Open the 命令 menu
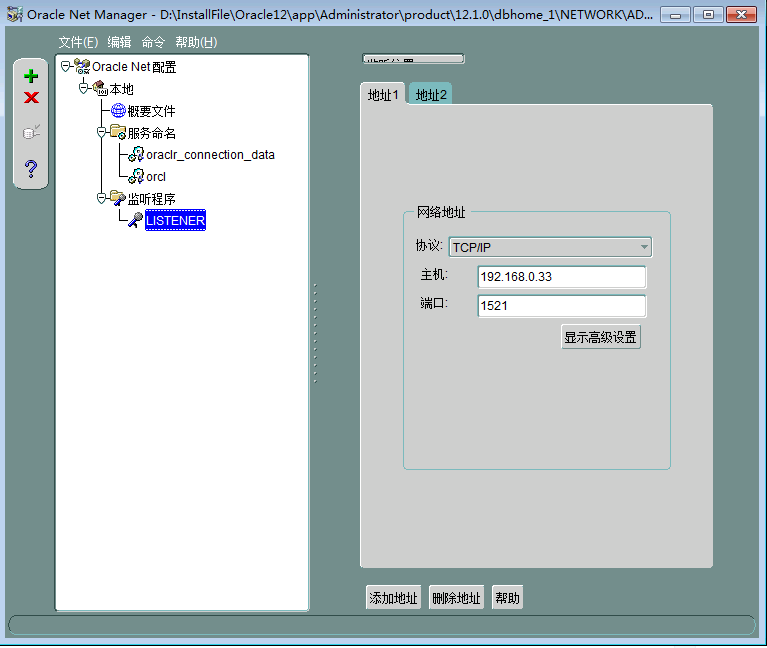Viewport: 767px width, 648px height. (153, 43)
